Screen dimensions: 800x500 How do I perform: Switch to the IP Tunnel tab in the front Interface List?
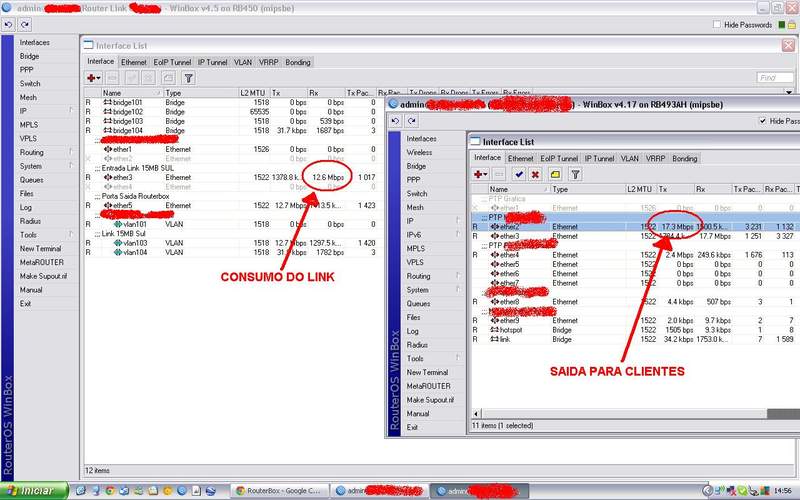point(599,159)
